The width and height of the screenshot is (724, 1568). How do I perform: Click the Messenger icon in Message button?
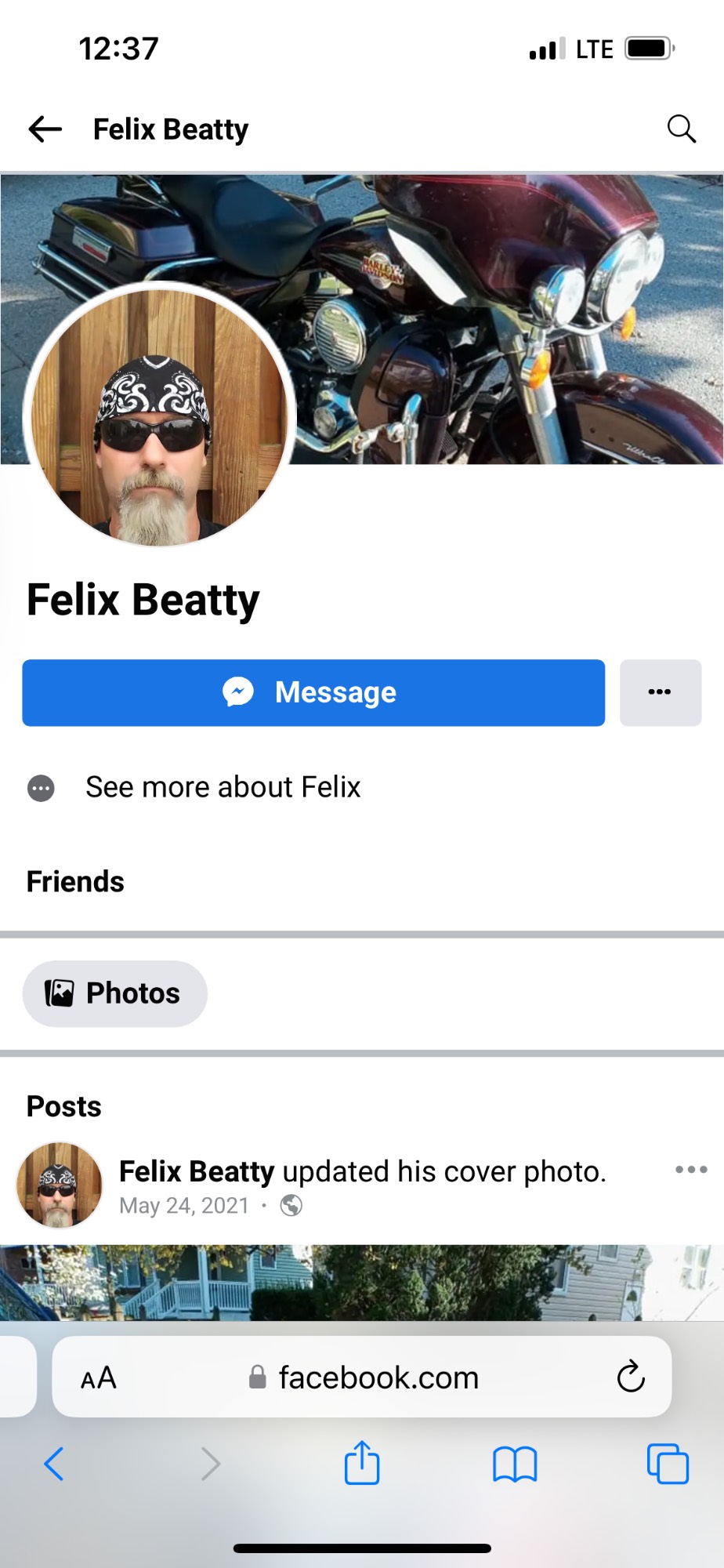tap(238, 692)
